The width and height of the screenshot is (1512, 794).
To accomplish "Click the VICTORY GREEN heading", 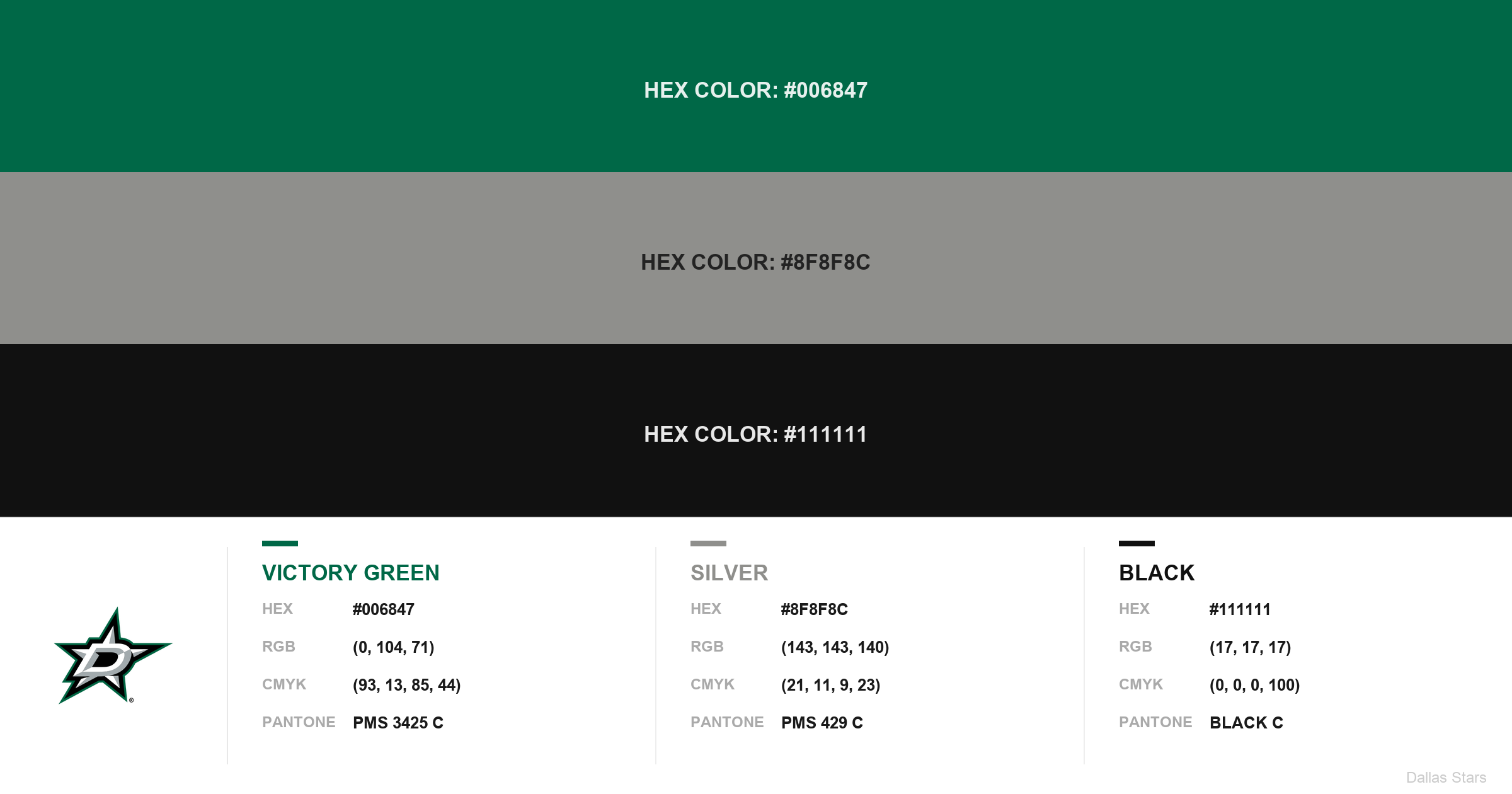I will pos(350,573).
